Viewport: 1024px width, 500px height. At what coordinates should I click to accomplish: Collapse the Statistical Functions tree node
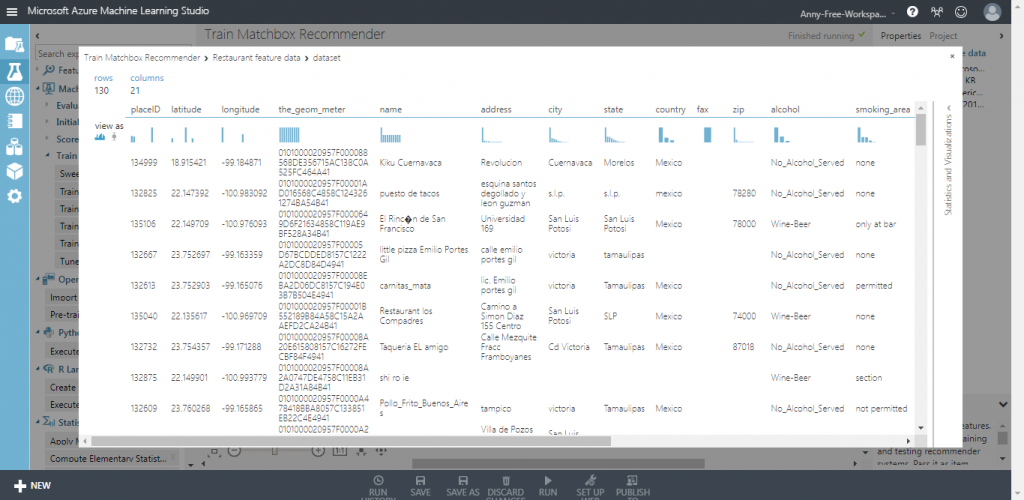[38, 423]
